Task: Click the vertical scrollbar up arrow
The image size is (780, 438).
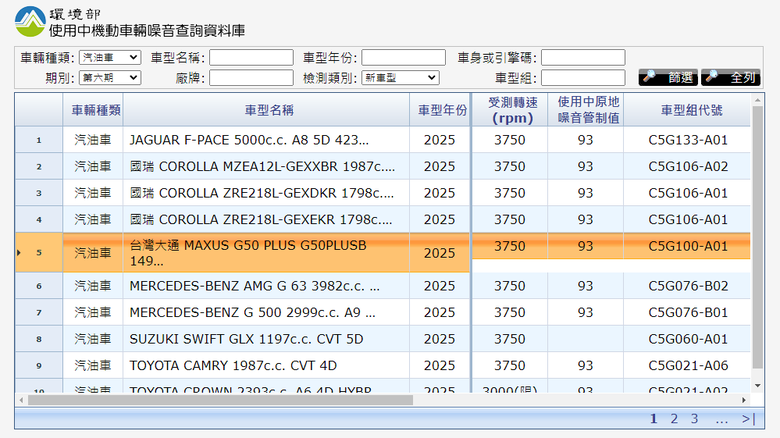Action: tap(758, 100)
